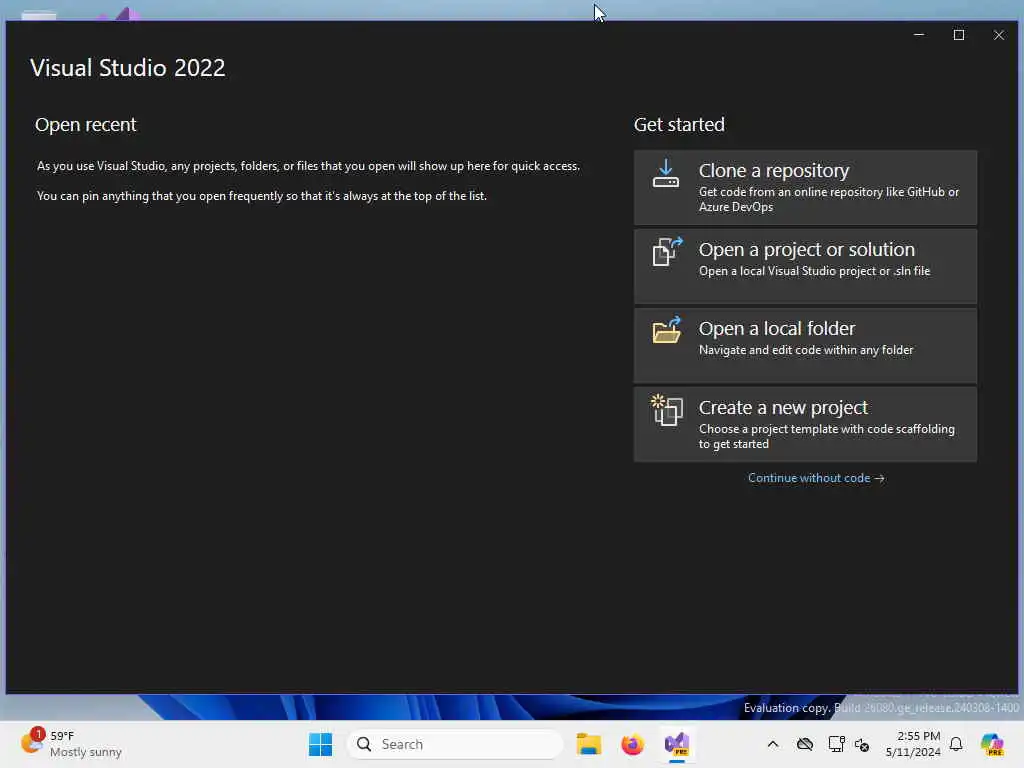Minimize the Visual Studio 2022 window
Viewport: 1024px width, 768px height.
(x=918, y=35)
